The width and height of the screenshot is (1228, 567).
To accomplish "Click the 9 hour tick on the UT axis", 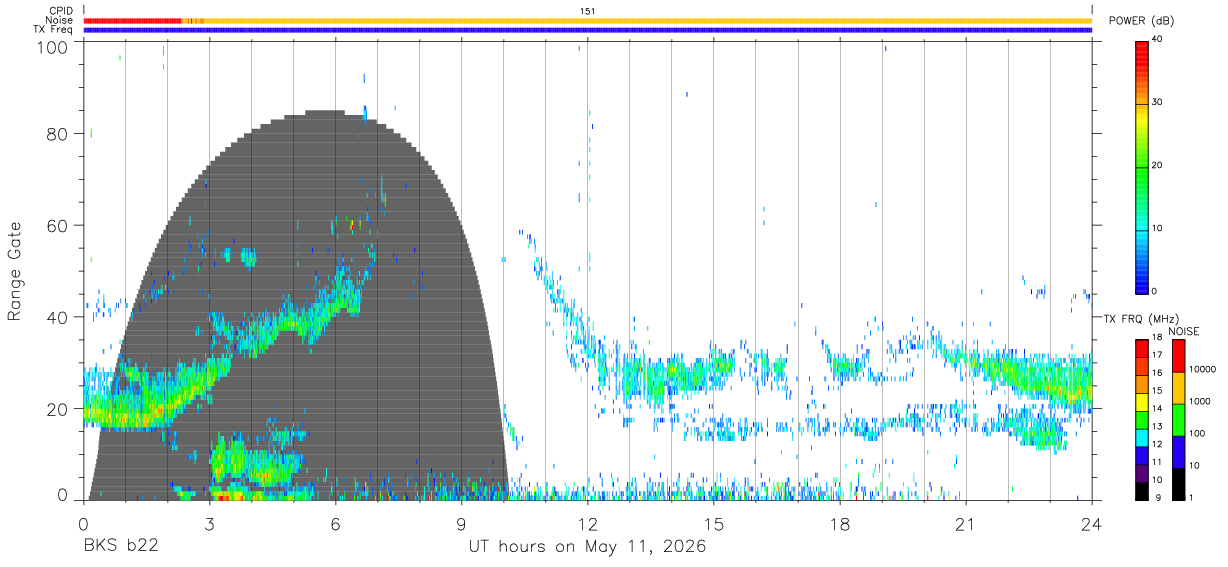I will (461, 523).
